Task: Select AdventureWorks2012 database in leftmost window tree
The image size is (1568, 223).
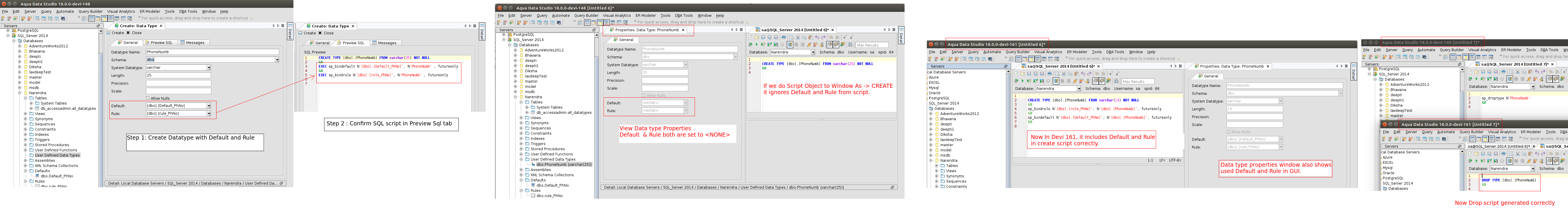Action: tap(49, 46)
